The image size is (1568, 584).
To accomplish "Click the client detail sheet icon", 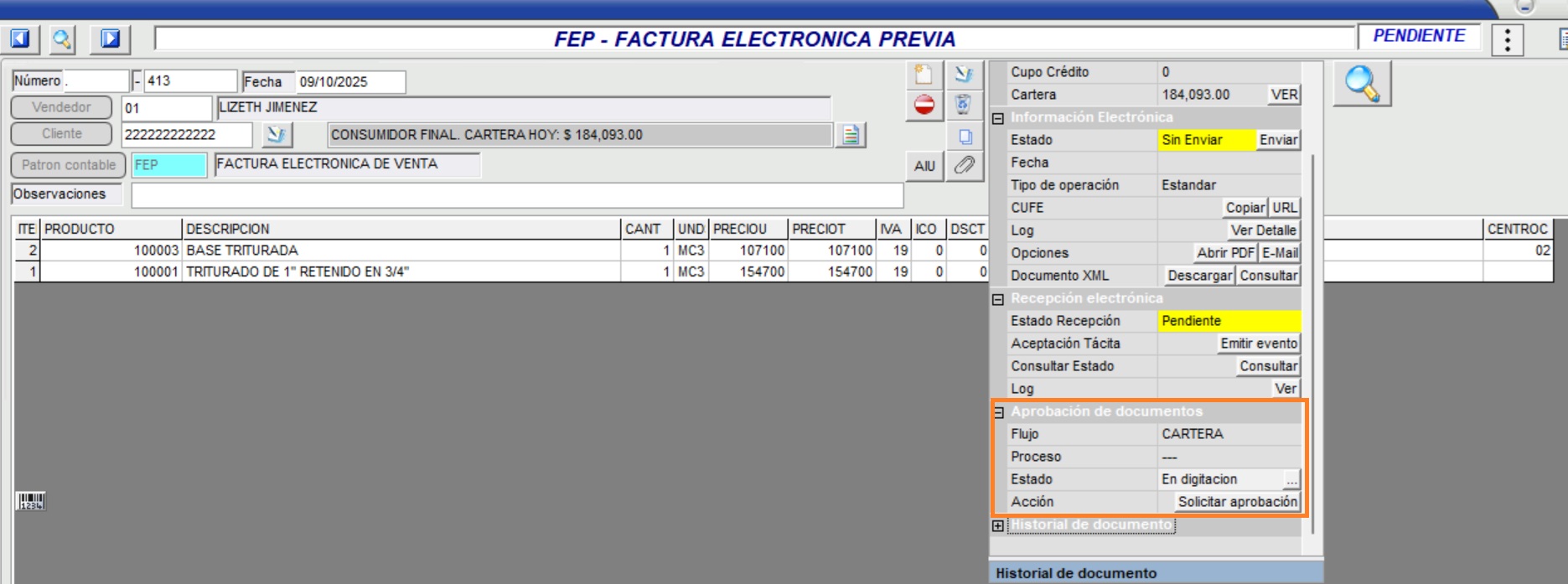I will (851, 135).
